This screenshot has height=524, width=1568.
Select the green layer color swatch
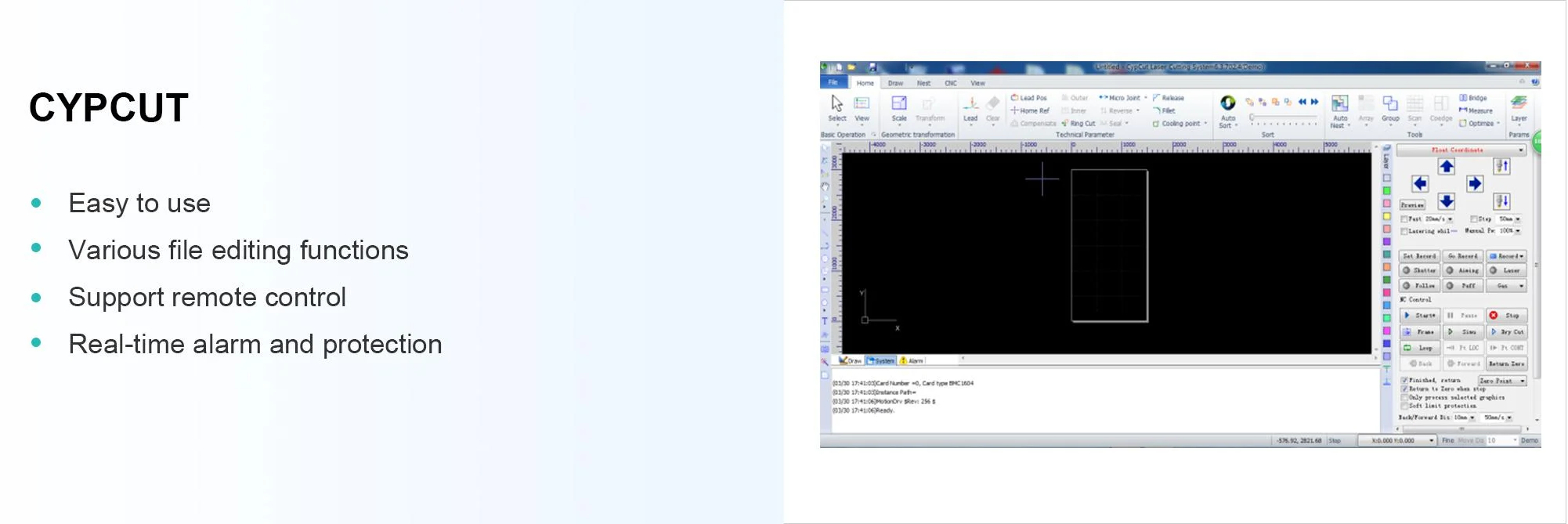1386,190
